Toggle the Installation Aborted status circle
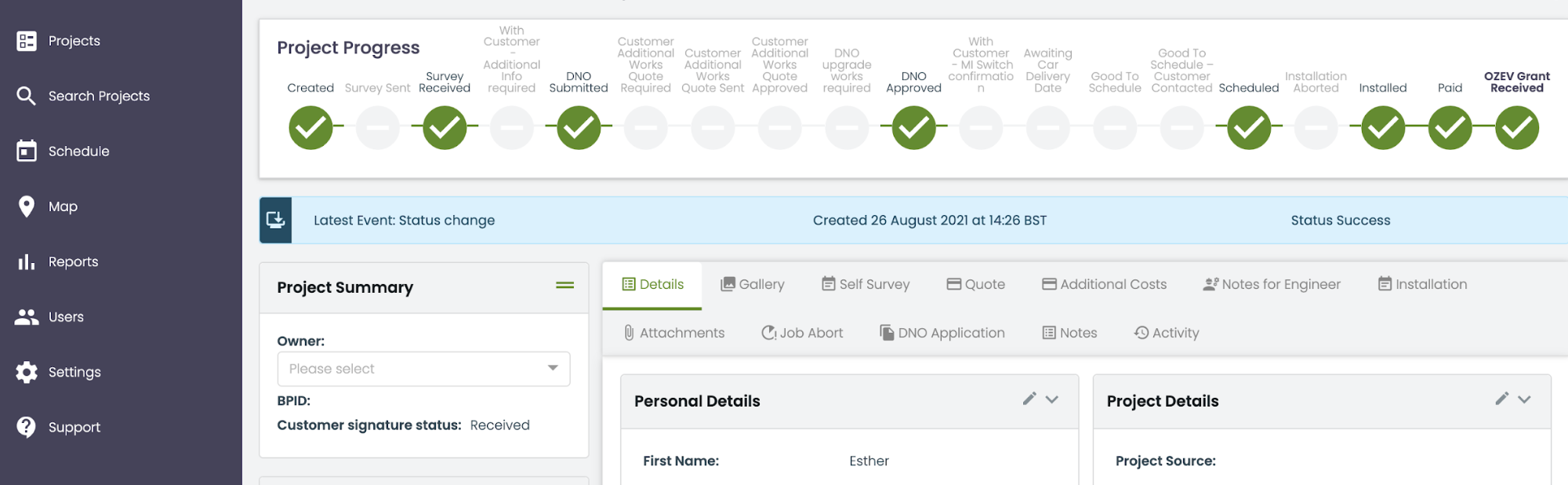This screenshot has width=1568, height=485. tap(1316, 128)
